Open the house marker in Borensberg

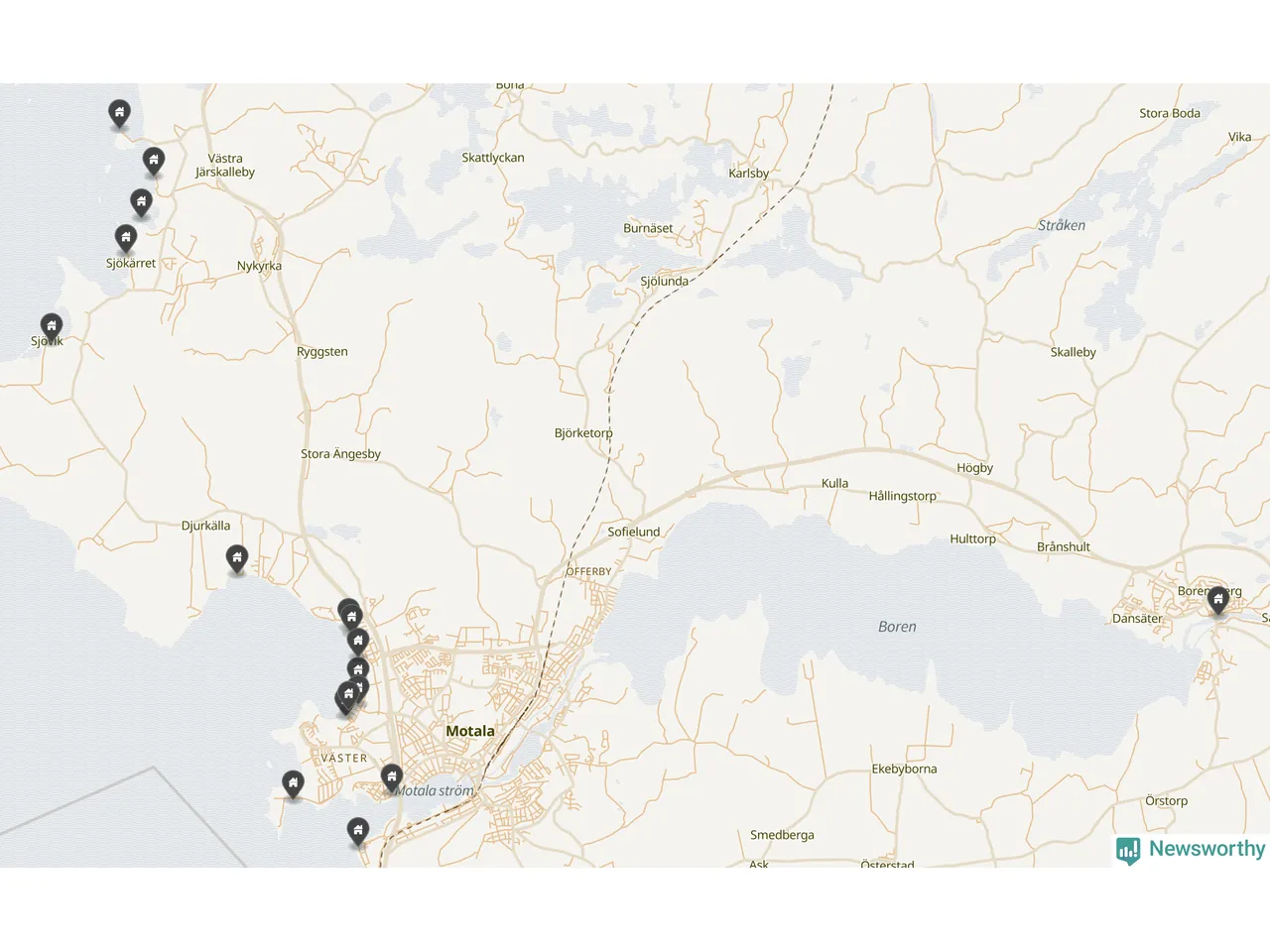[x=1217, y=600]
